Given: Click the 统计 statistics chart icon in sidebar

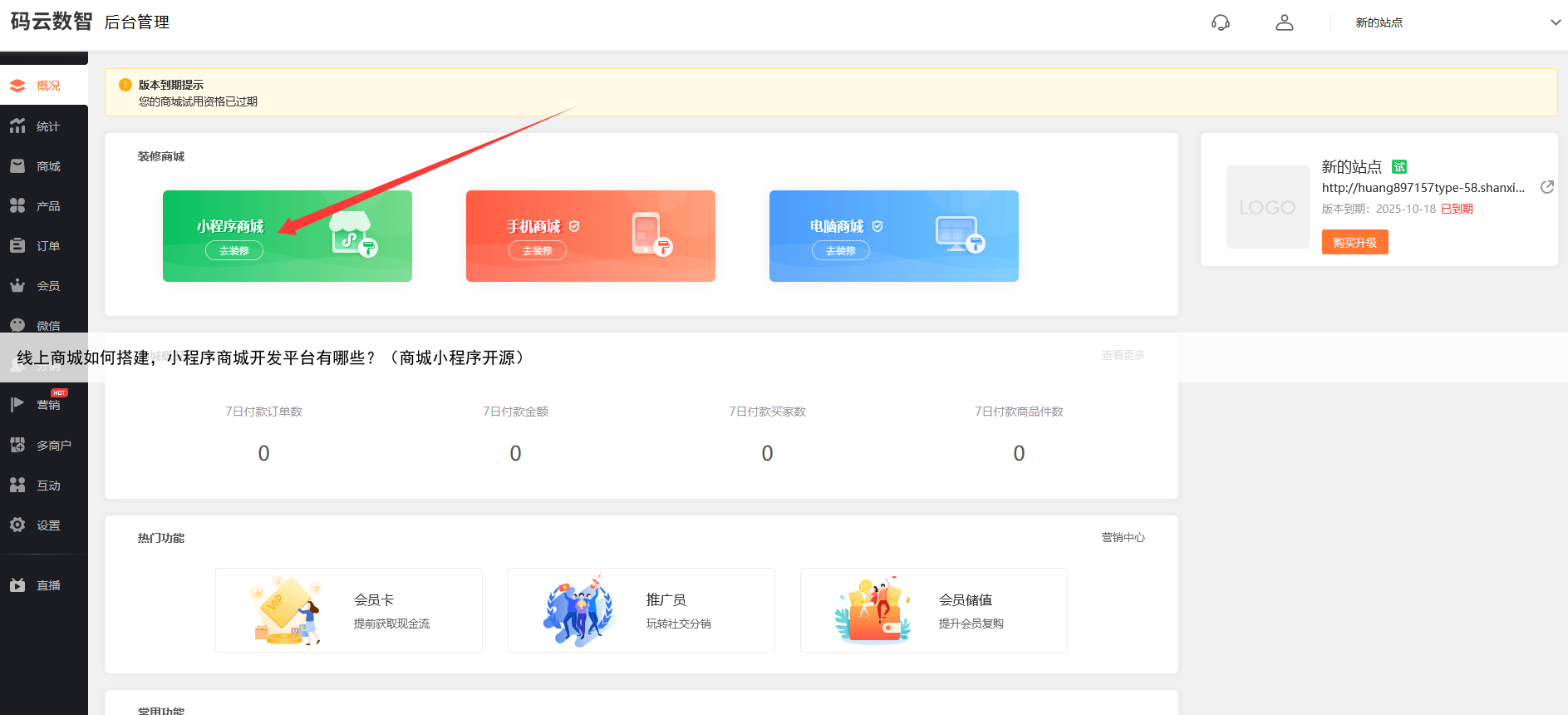Looking at the screenshot, I should (17, 126).
